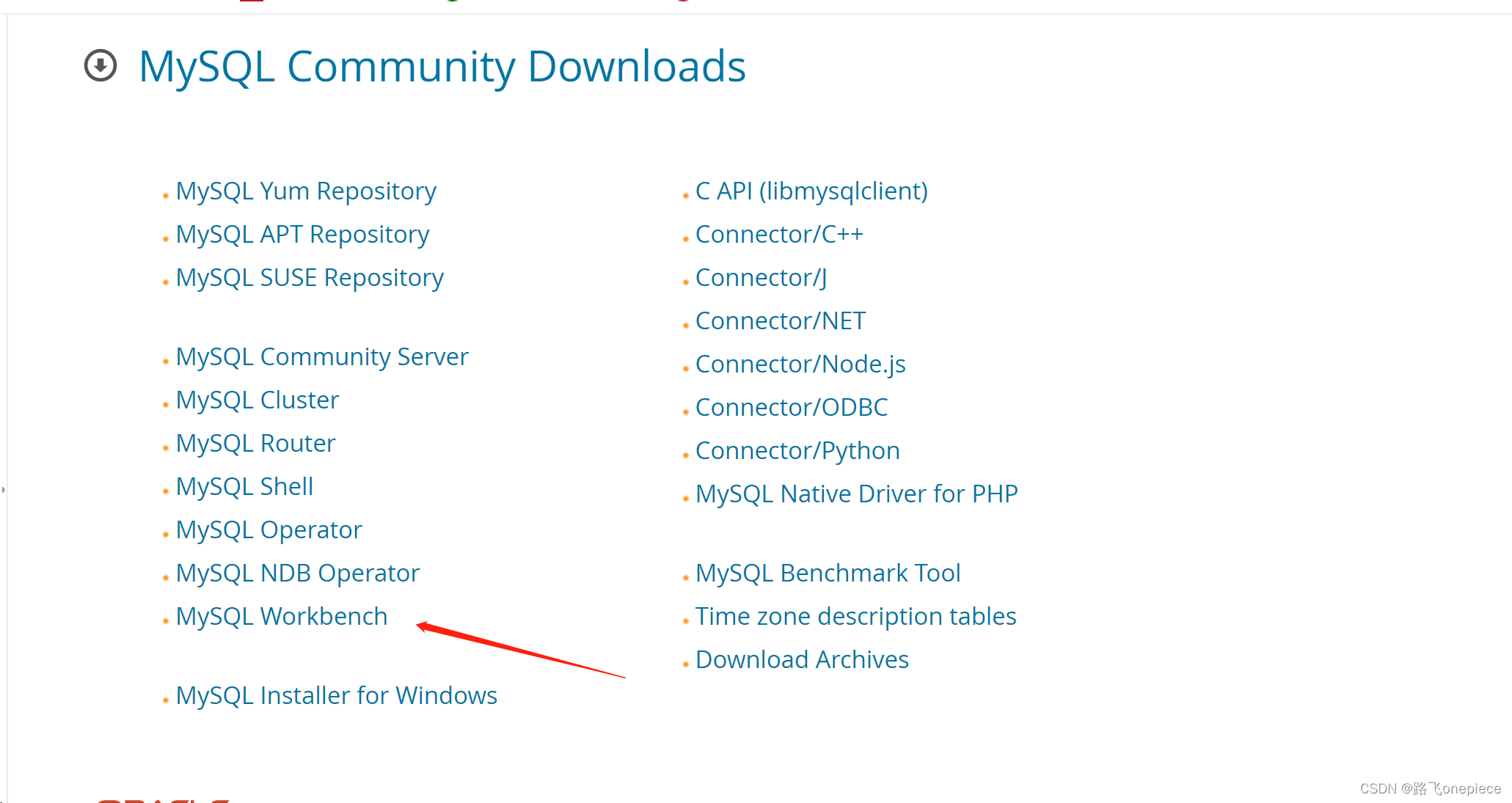This screenshot has width=1512, height=803.
Task: Open the MySQL Router download page
Action: tap(255, 444)
